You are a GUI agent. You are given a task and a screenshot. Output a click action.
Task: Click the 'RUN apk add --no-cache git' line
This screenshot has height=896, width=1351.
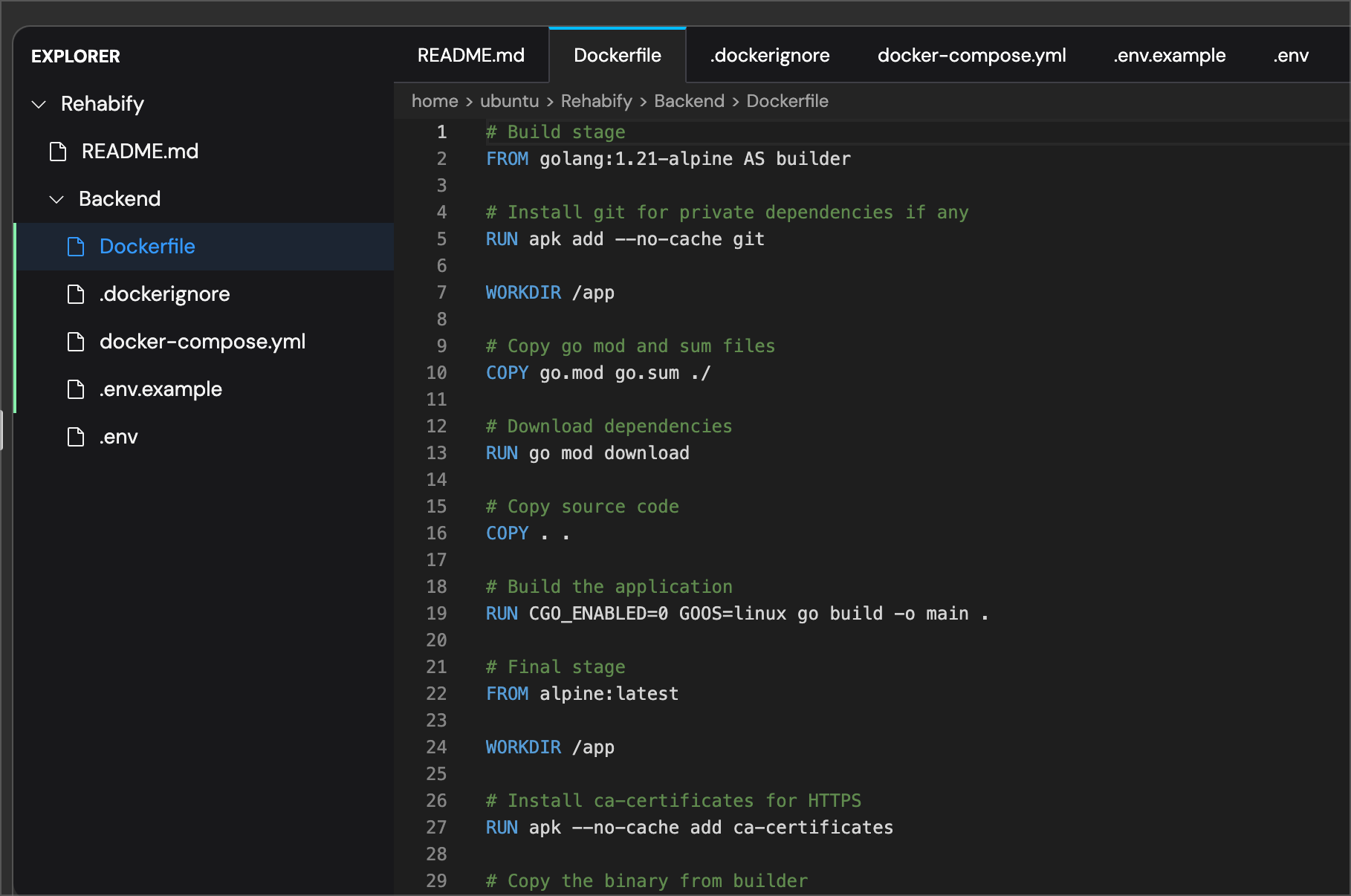coord(625,239)
